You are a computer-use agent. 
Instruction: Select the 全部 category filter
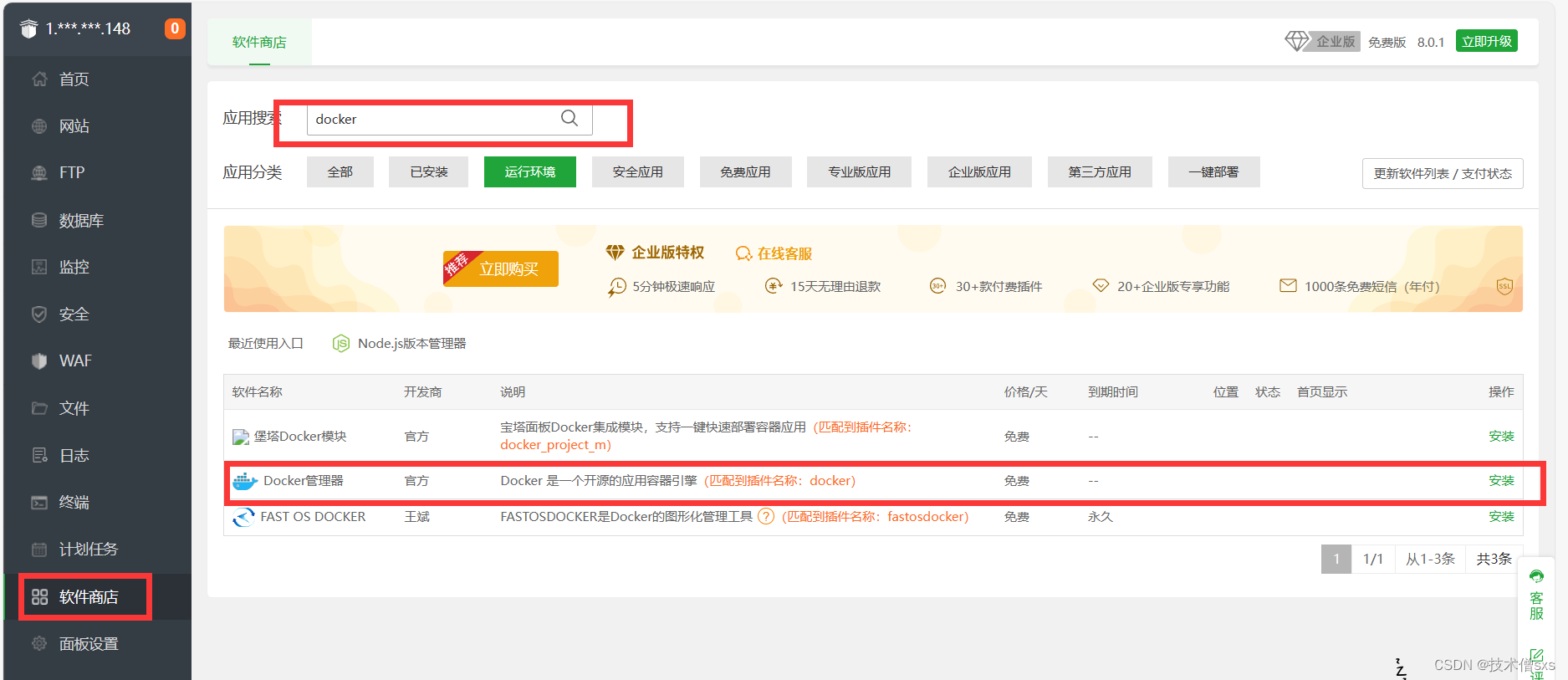(340, 171)
